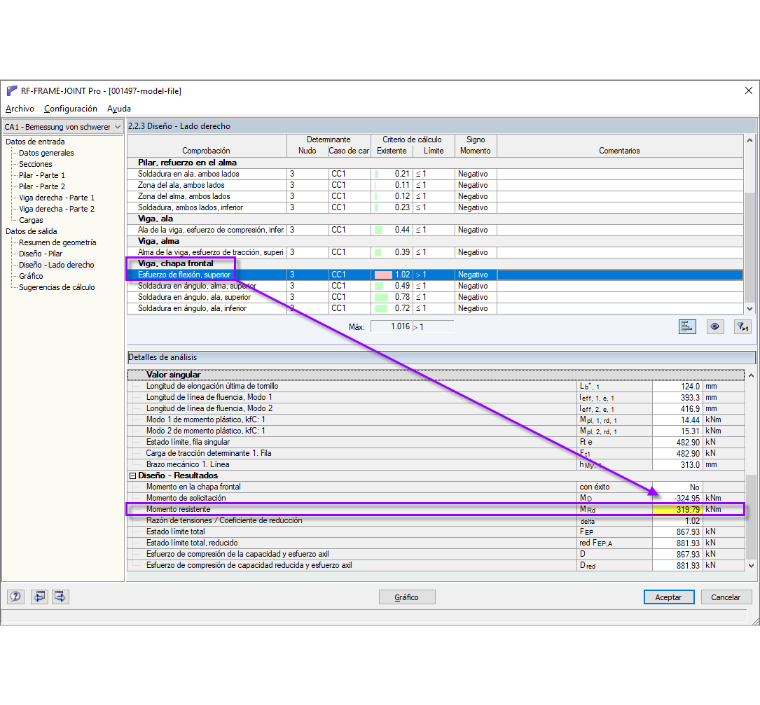760x705 pixels.
Task: Select row Soldadura en ala, ambos lados
Action: (435, 173)
